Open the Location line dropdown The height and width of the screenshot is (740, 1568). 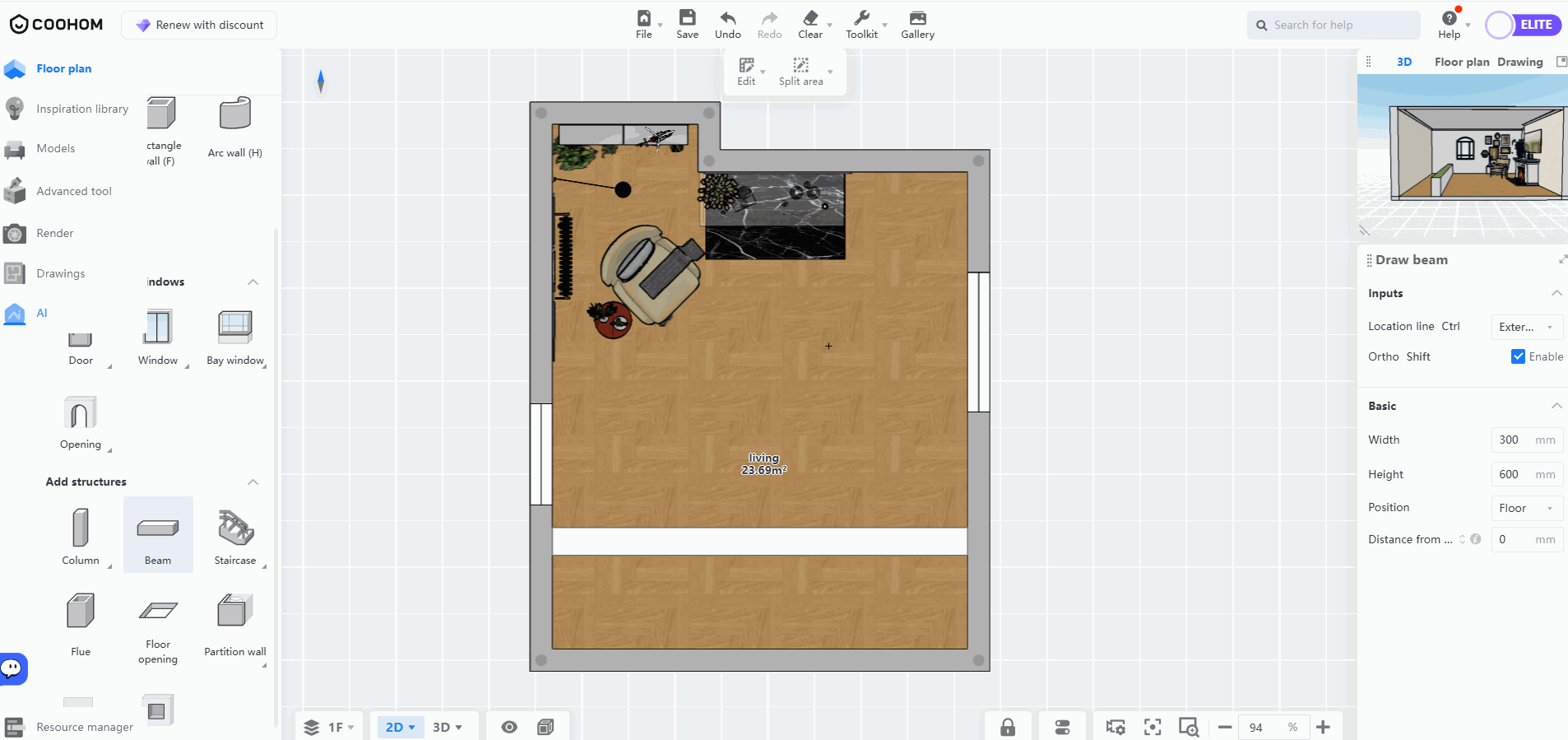pos(1526,327)
